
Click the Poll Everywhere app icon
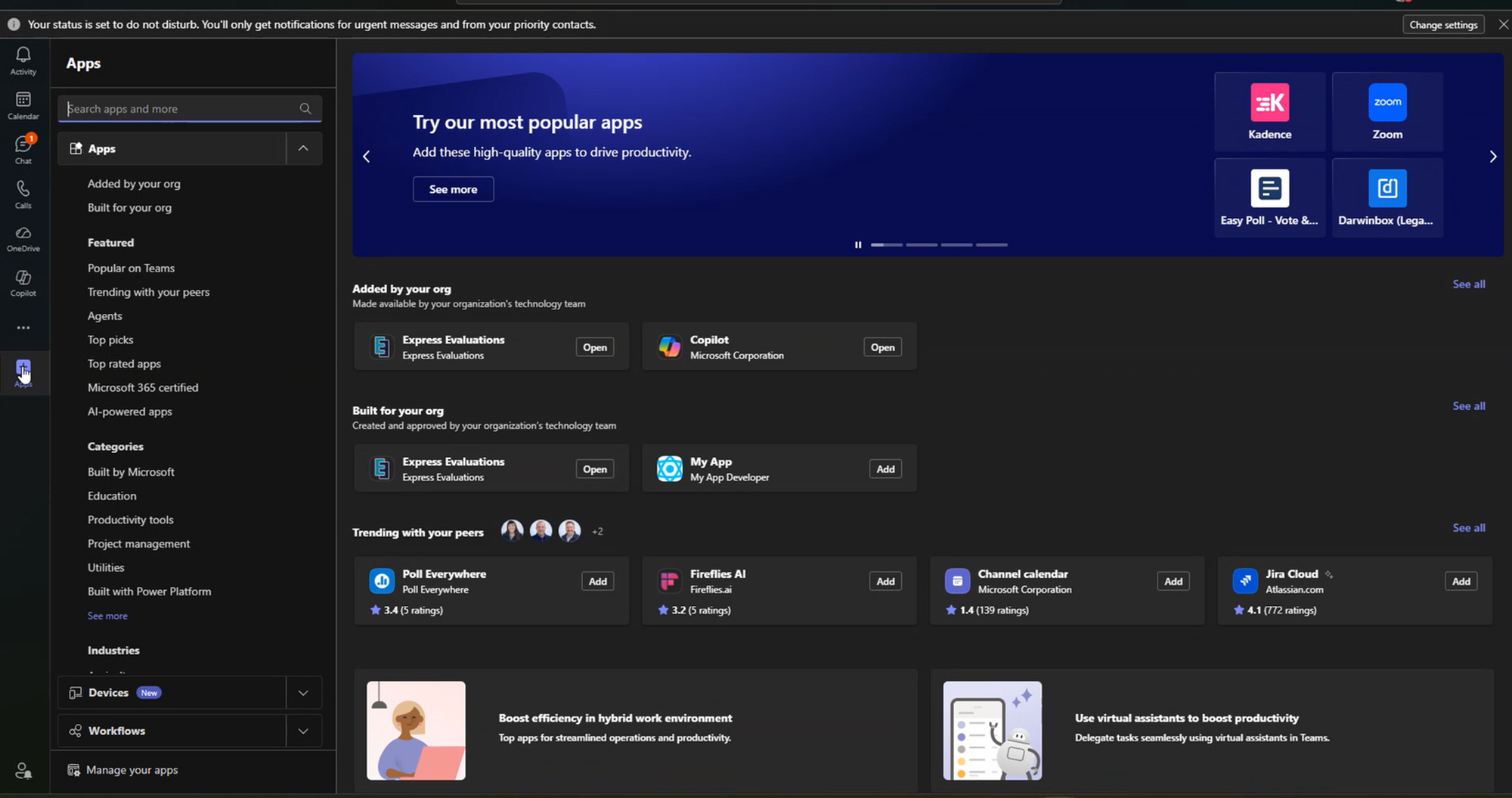(382, 581)
